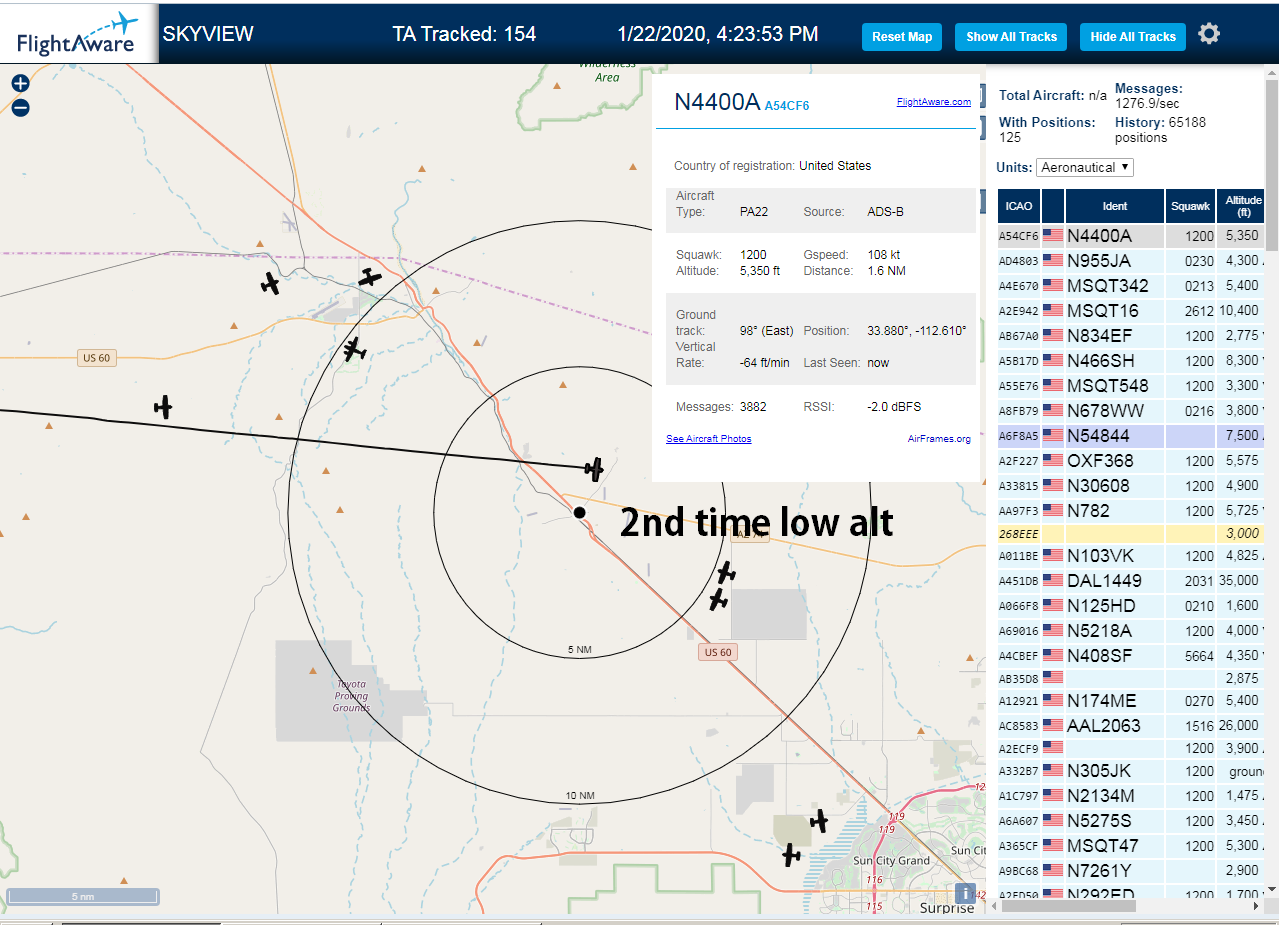
Task: Select the N4400A aircraft on the track line
Action: pos(595,468)
